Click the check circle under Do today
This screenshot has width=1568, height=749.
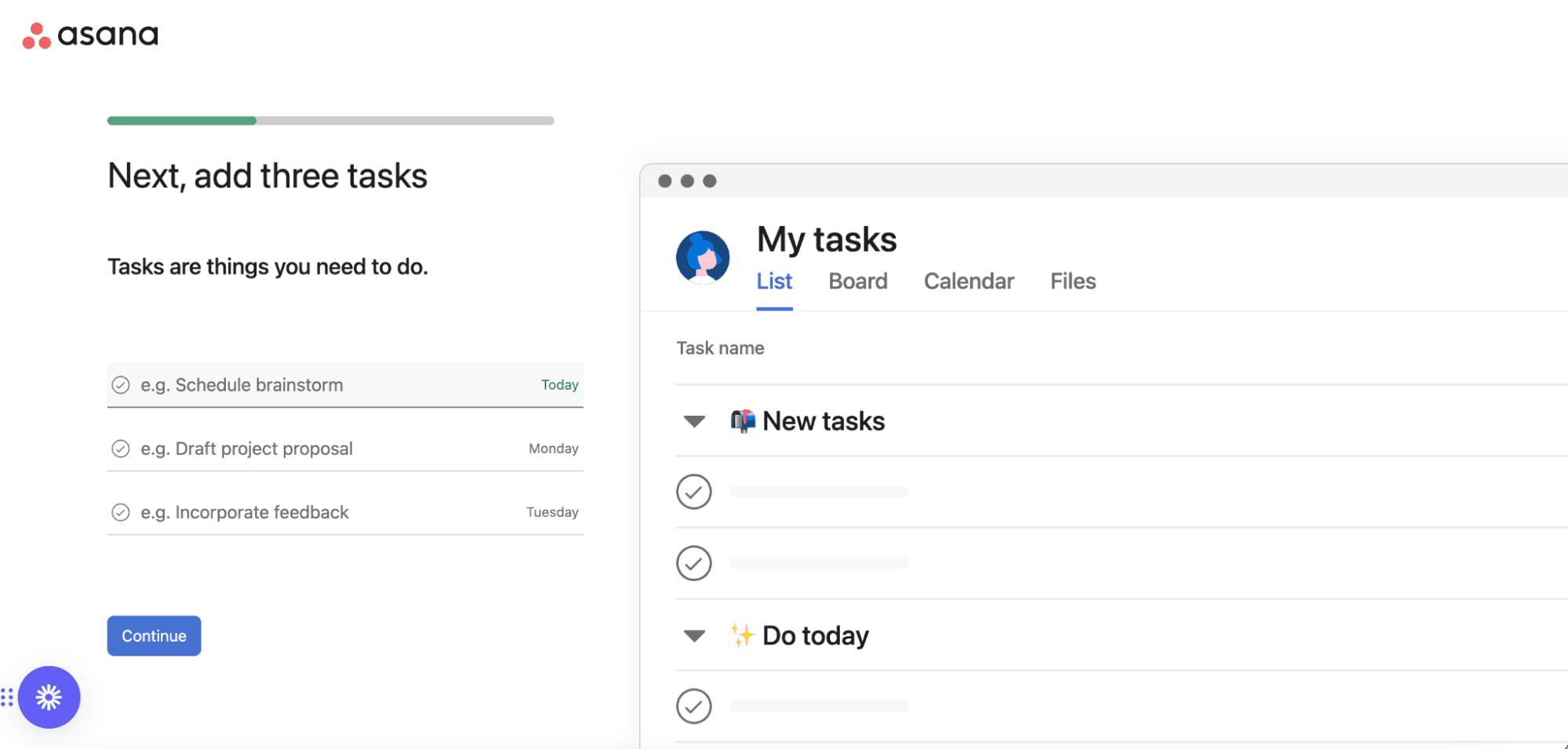coord(693,706)
